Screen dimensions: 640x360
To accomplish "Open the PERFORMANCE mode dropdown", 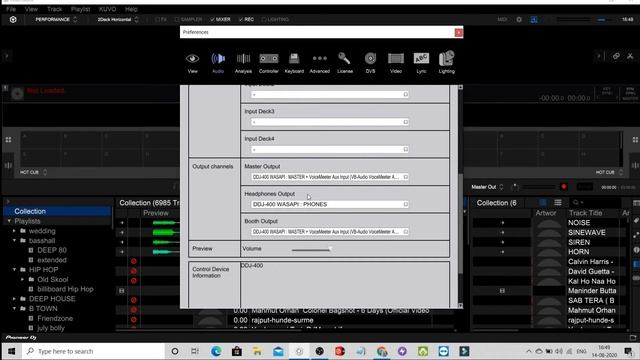I will [x=56, y=19].
